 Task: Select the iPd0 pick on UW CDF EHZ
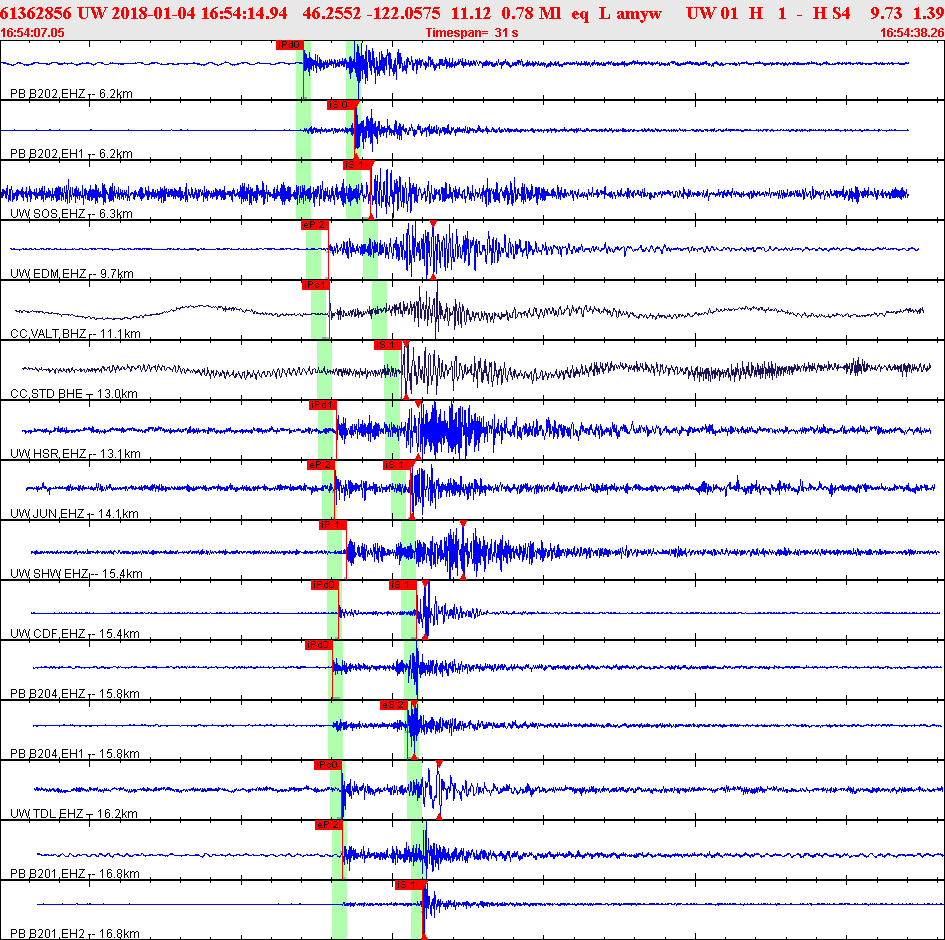point(325,585)
